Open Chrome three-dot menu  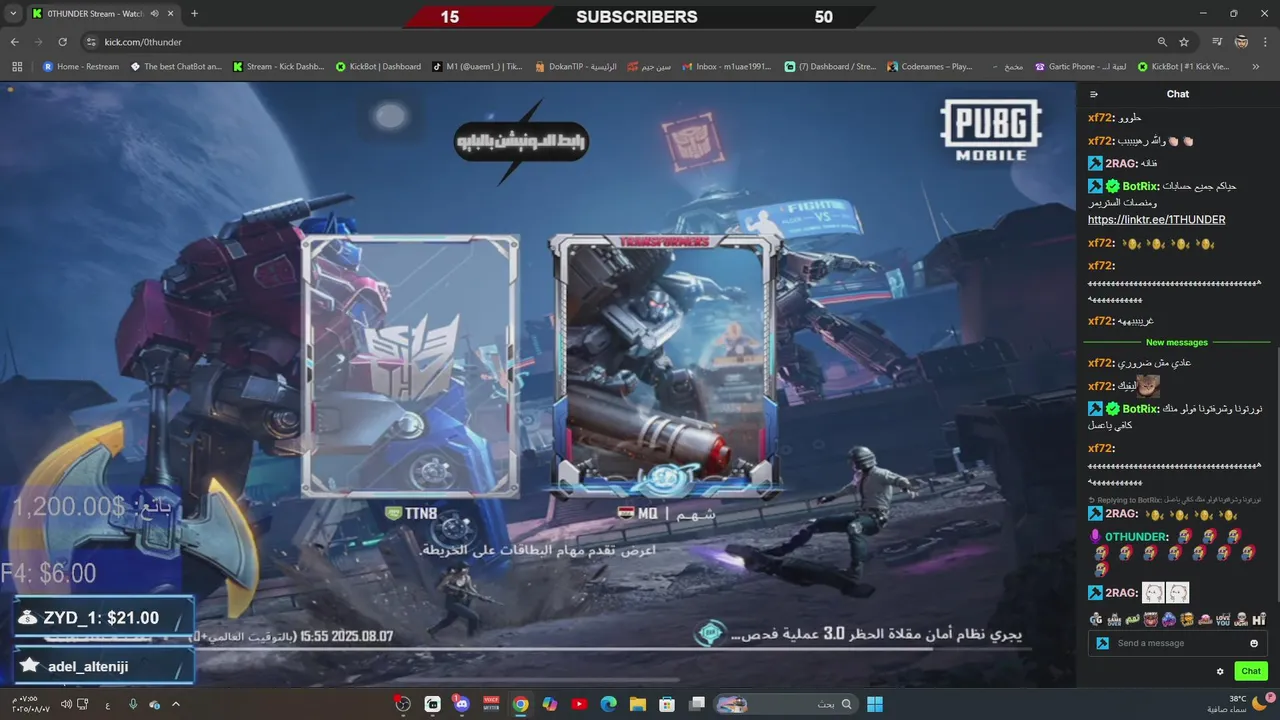(x=1266, y=42)
